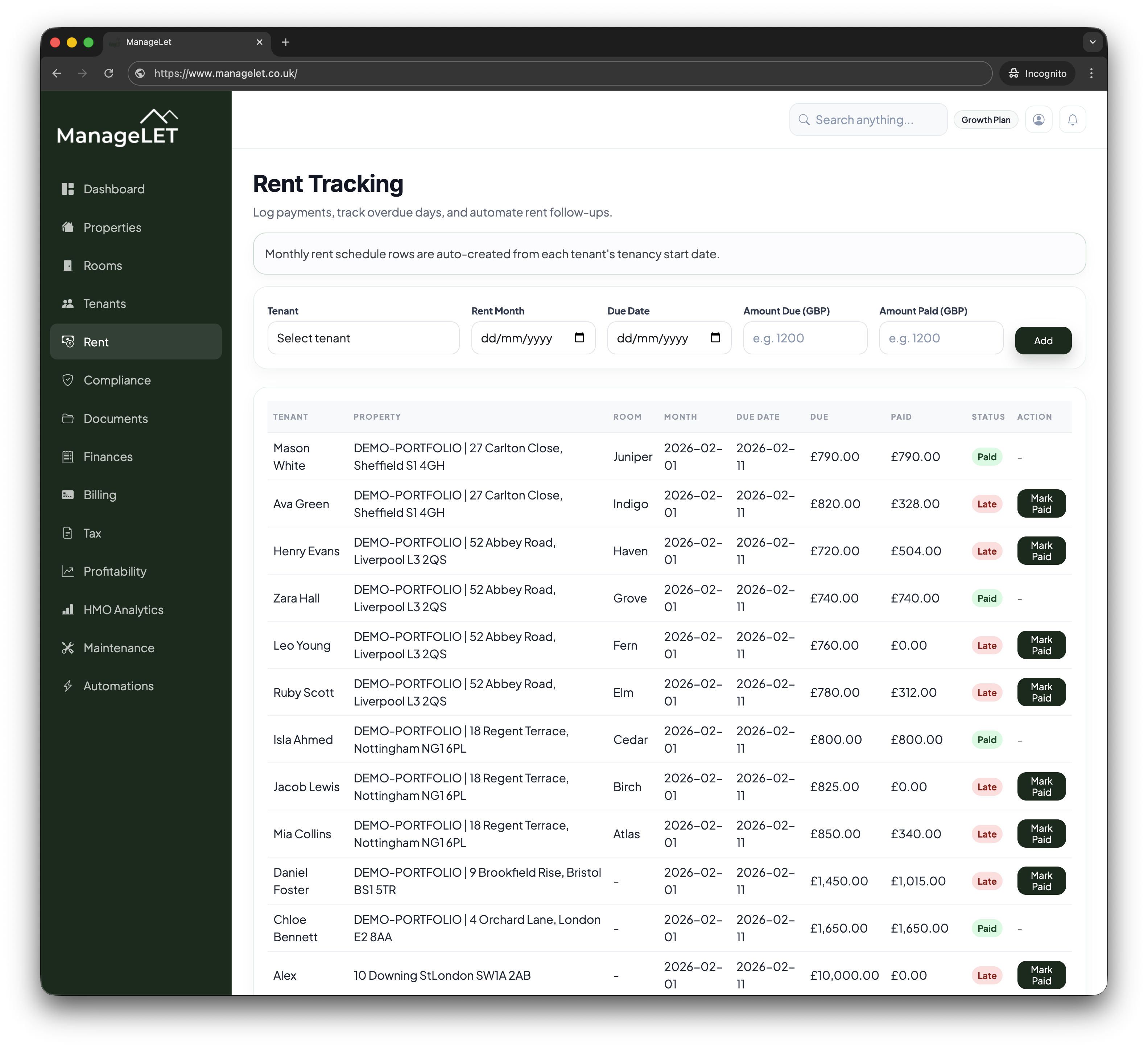This screenshot has height=1049, width=1148.
Task: Open Compliance via the shield icon
Action: pyautogui.click(x=68, y=380)
